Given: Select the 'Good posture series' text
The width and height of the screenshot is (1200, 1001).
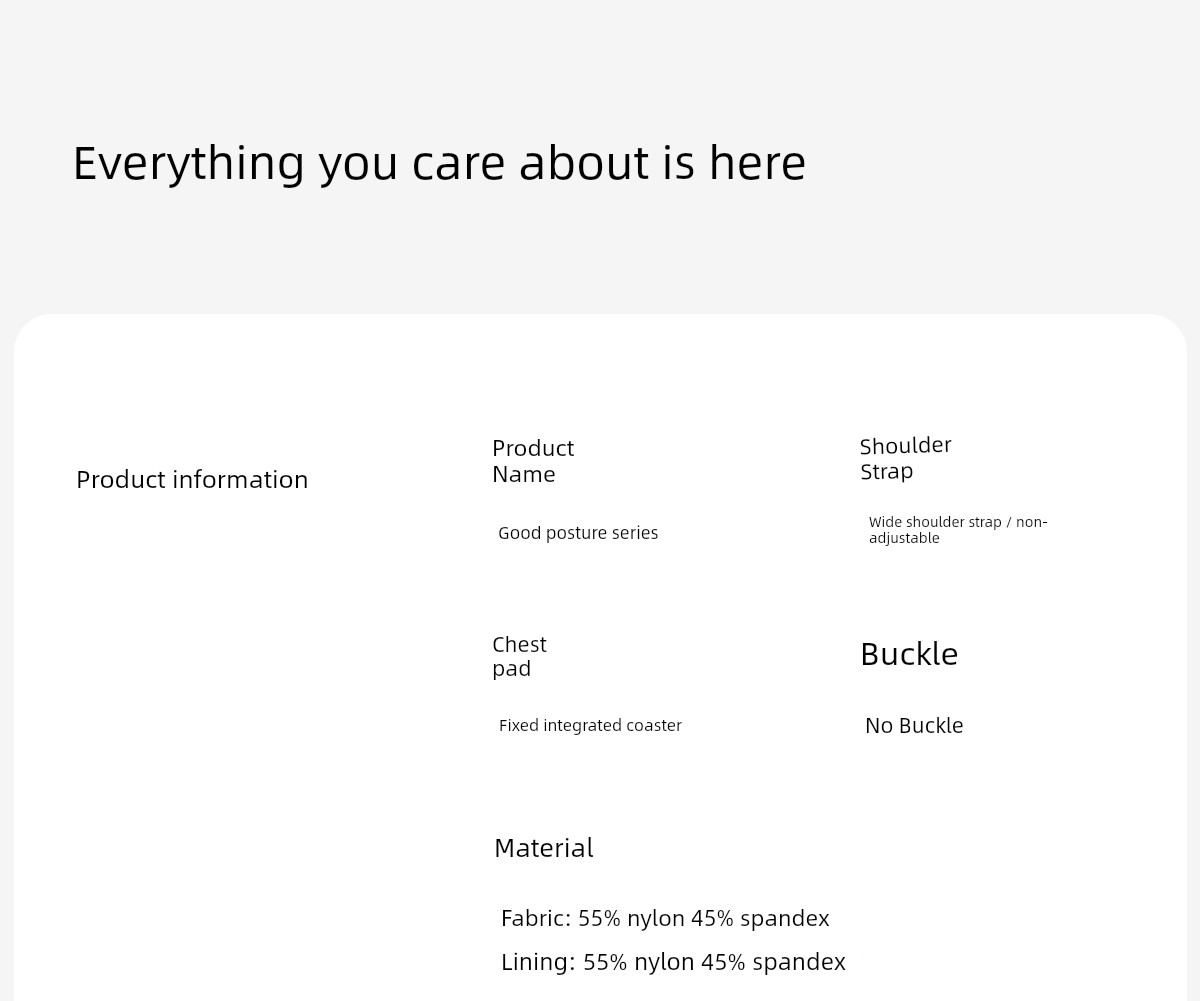Looking at the screenshot, I should 578,533.
